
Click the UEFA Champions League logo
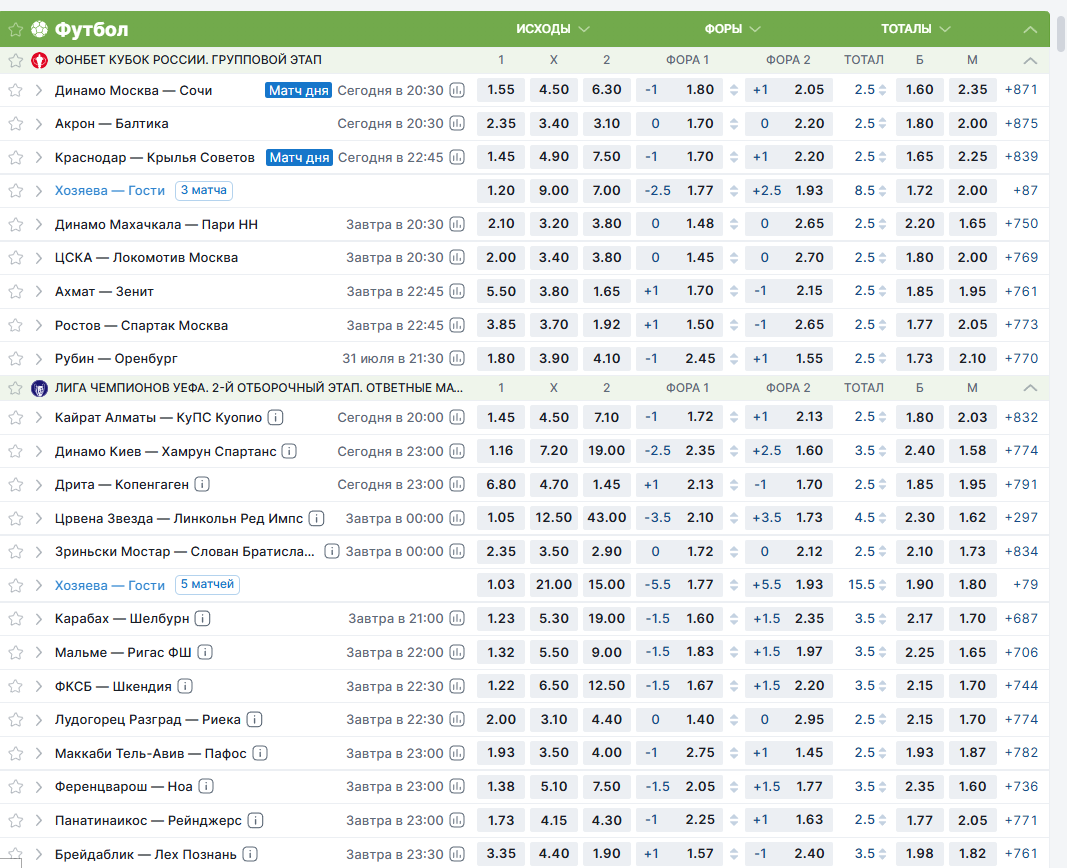(x=39, y=388)
